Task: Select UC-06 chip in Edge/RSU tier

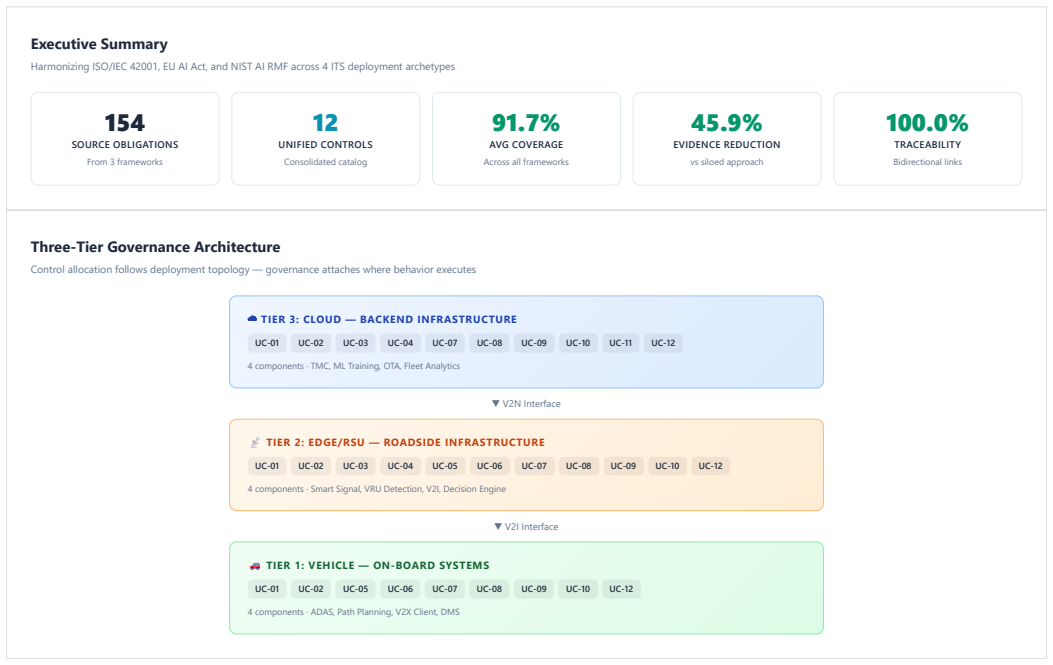Action: (x=490, y=466)
